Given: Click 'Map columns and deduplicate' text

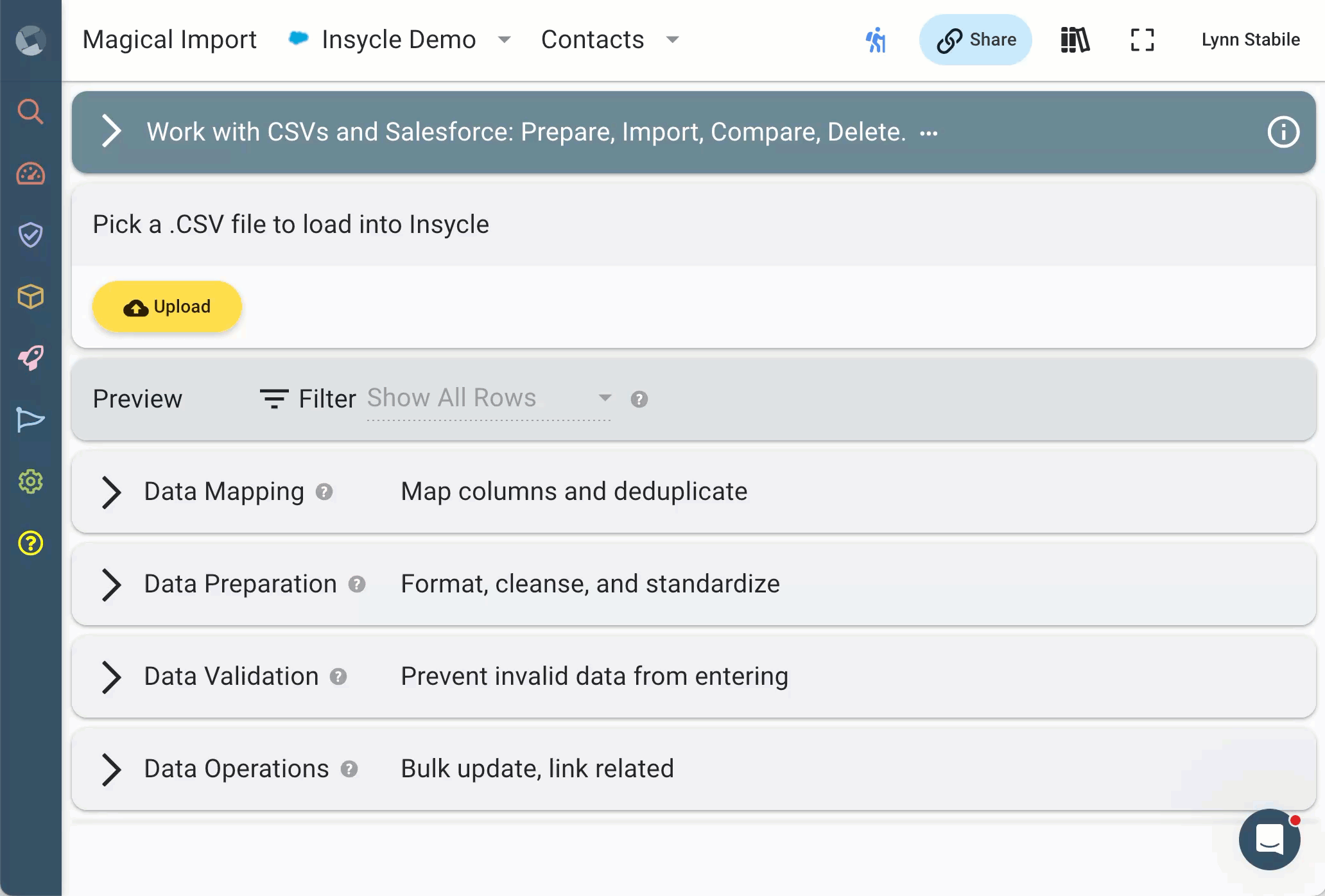Looking at the screenshot, I should 574,492.
